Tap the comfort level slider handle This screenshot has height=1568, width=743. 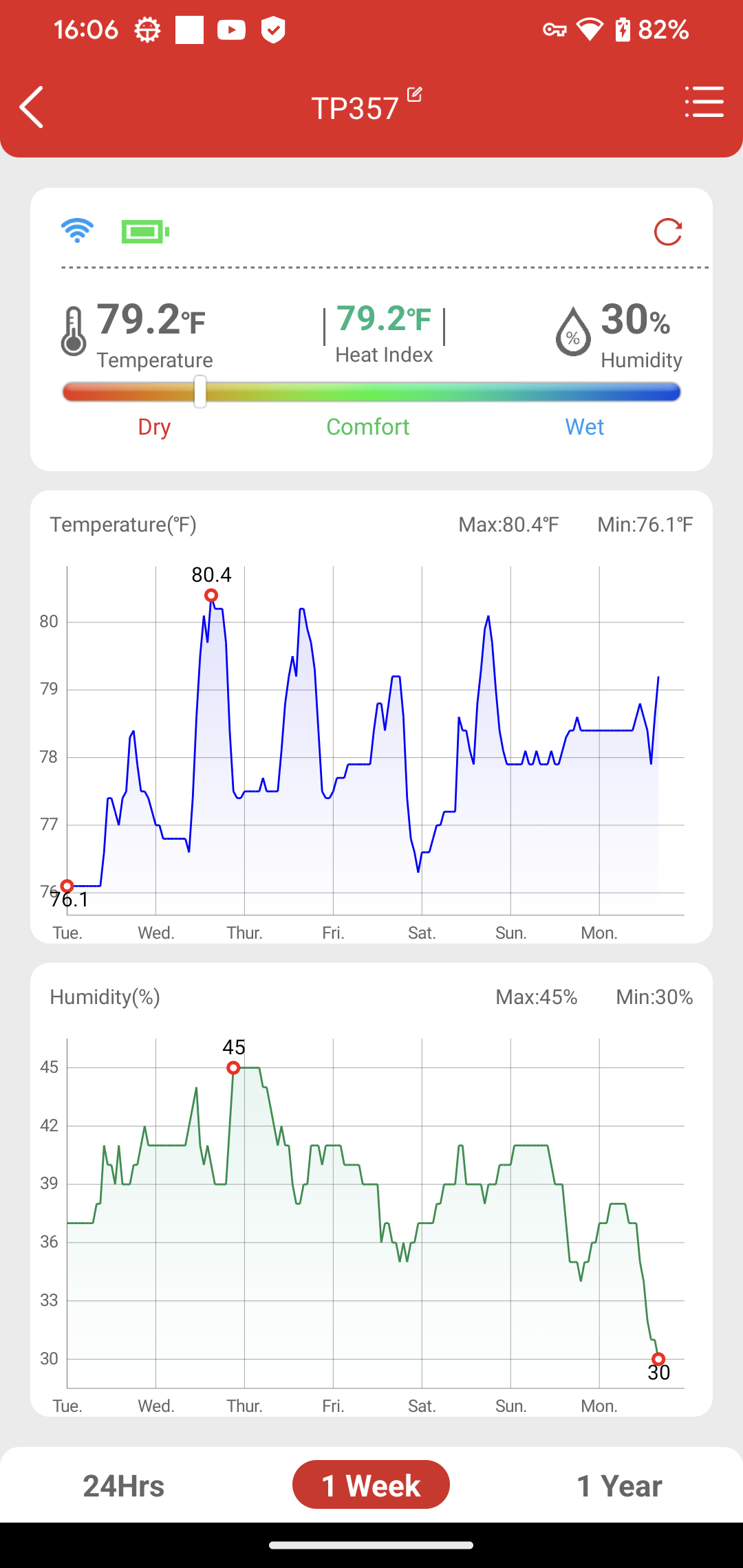[x=200, y=392]
